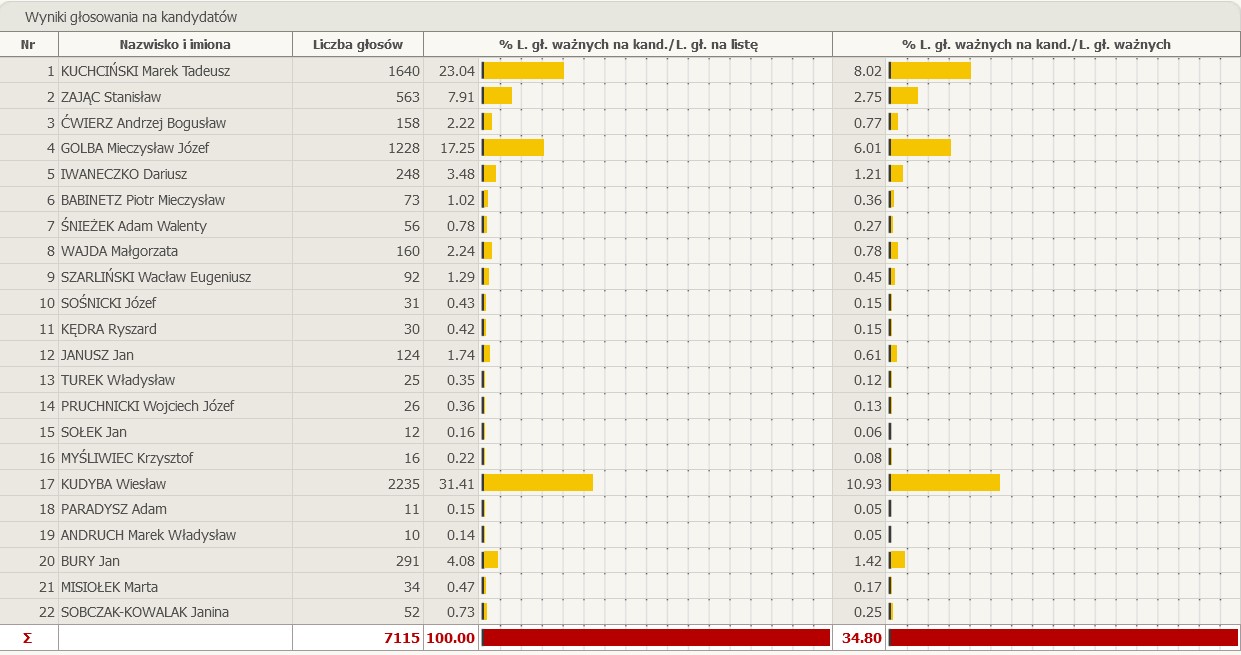This screenshot has height=655, width=1241.
Task: Click the 'na kand./L. gł. na listę' header
Action: [x=628, y=45]
